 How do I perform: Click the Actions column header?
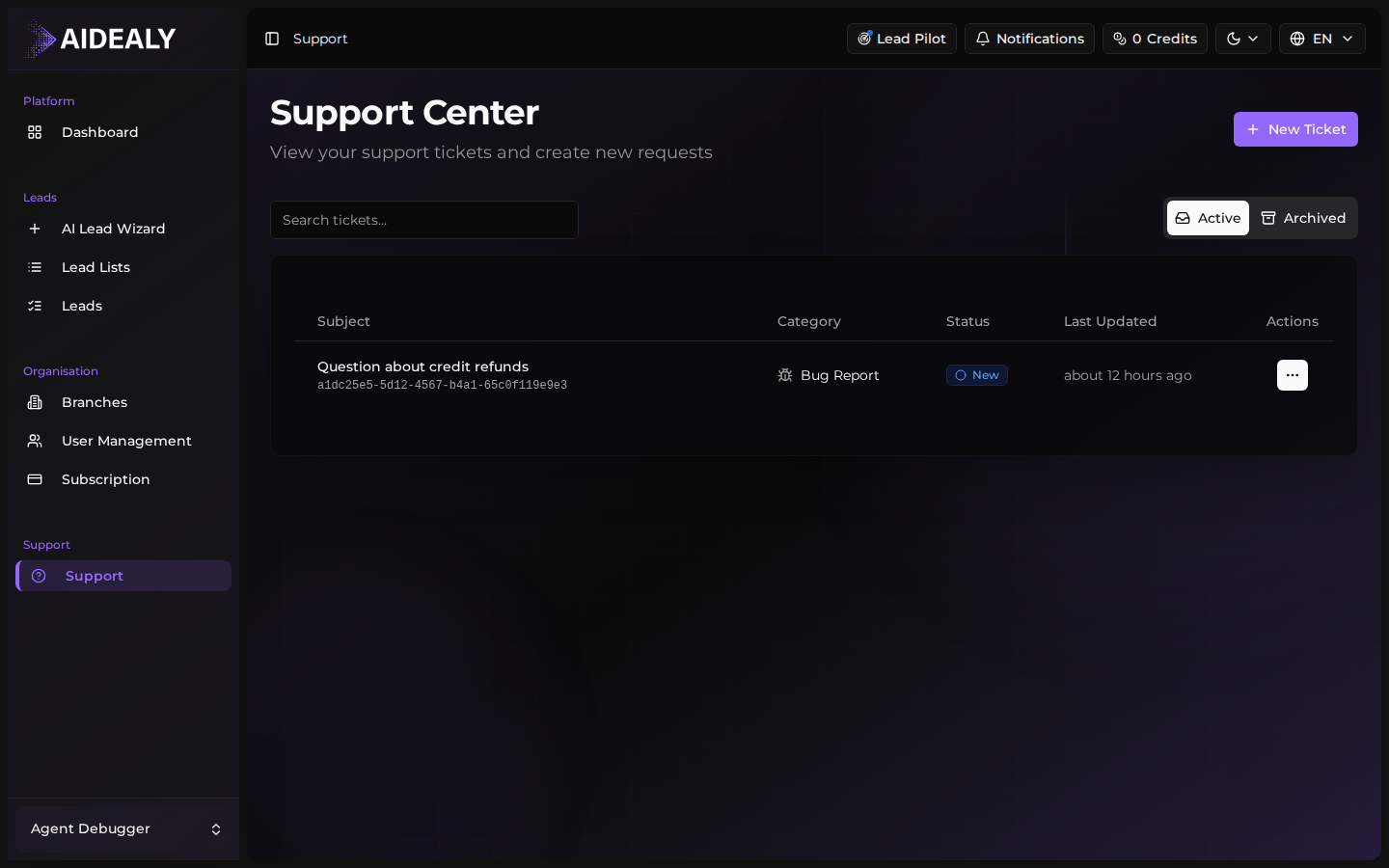1293,321
